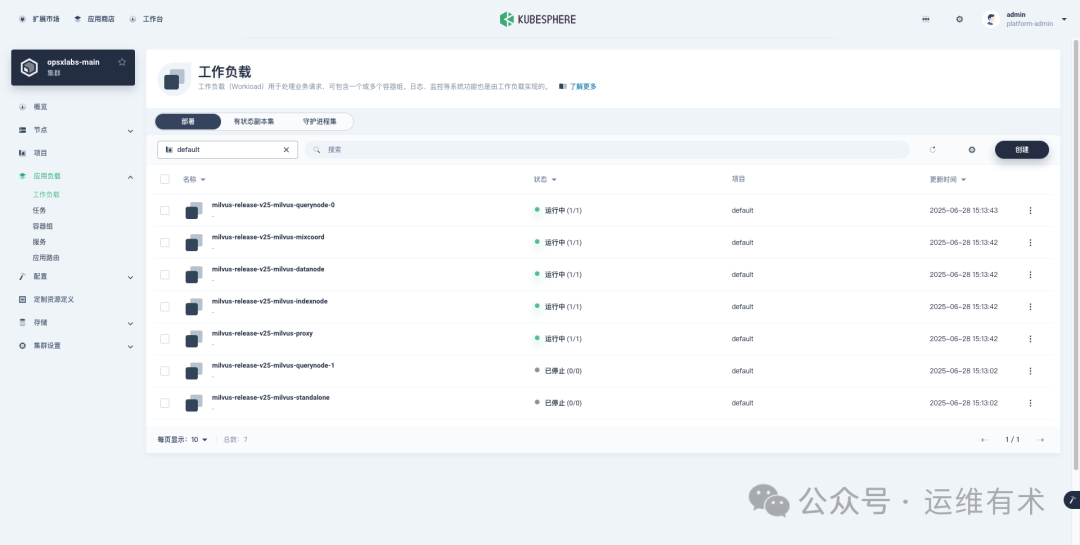Open actions menu for milvus-indexnode row
The image size is (1080, 545).
1030,307
